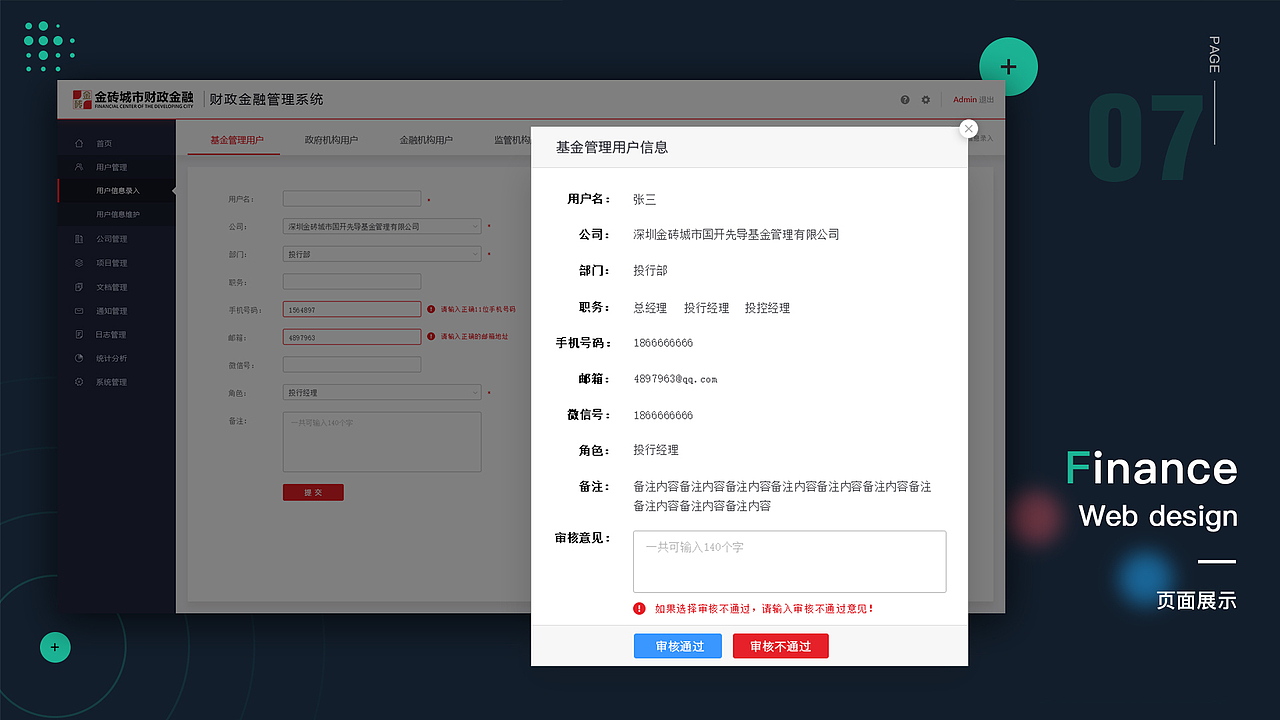Close the 基金管理用户信息 dialog with X
Image resolution: width=1280 pixels, height=720 pixels.
pyautogui.click(x=968, y=128)
